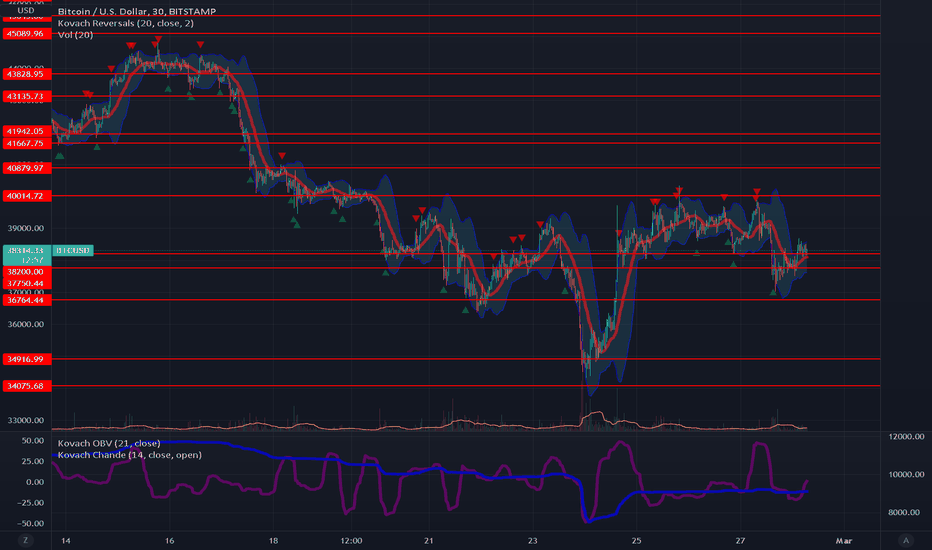Click the Mar label on the time axis
Viewport: 932px width, 550px height.
coord(844,540)
